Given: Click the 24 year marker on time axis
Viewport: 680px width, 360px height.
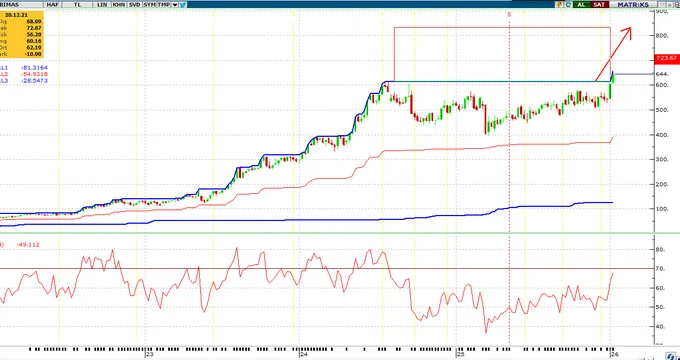Looking at the screenshot, I should point(304,354).
